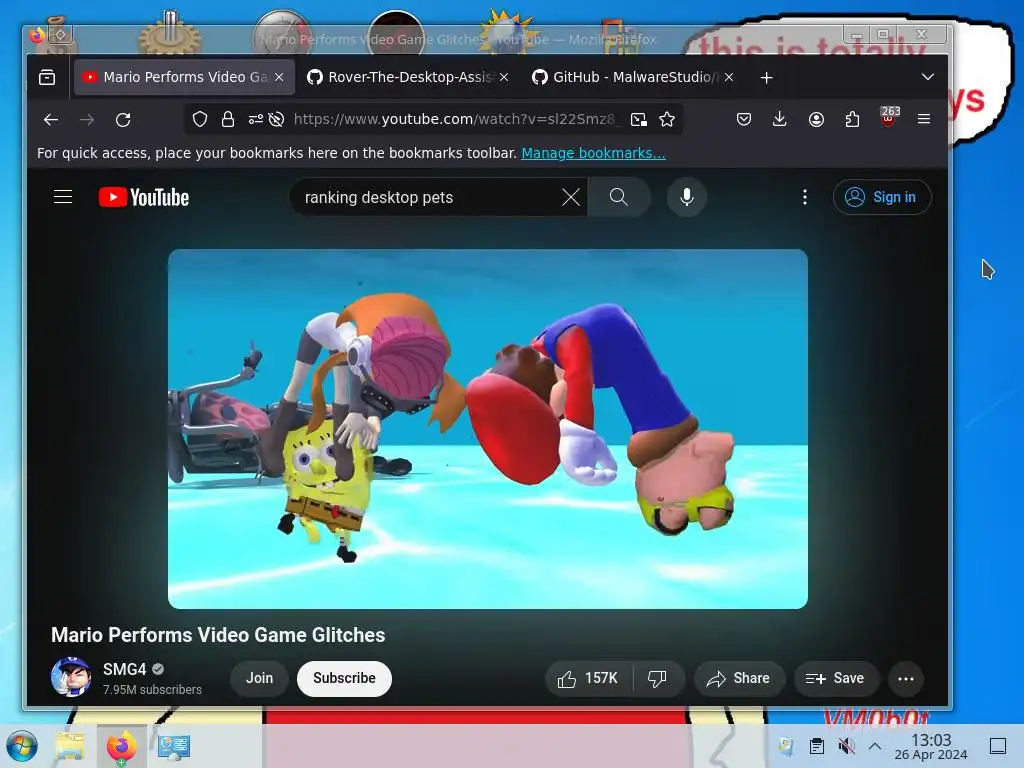The height and width of the screenshot is (768, 1024).
Task: Open file manager from taskbar
Action: point(70,746)
